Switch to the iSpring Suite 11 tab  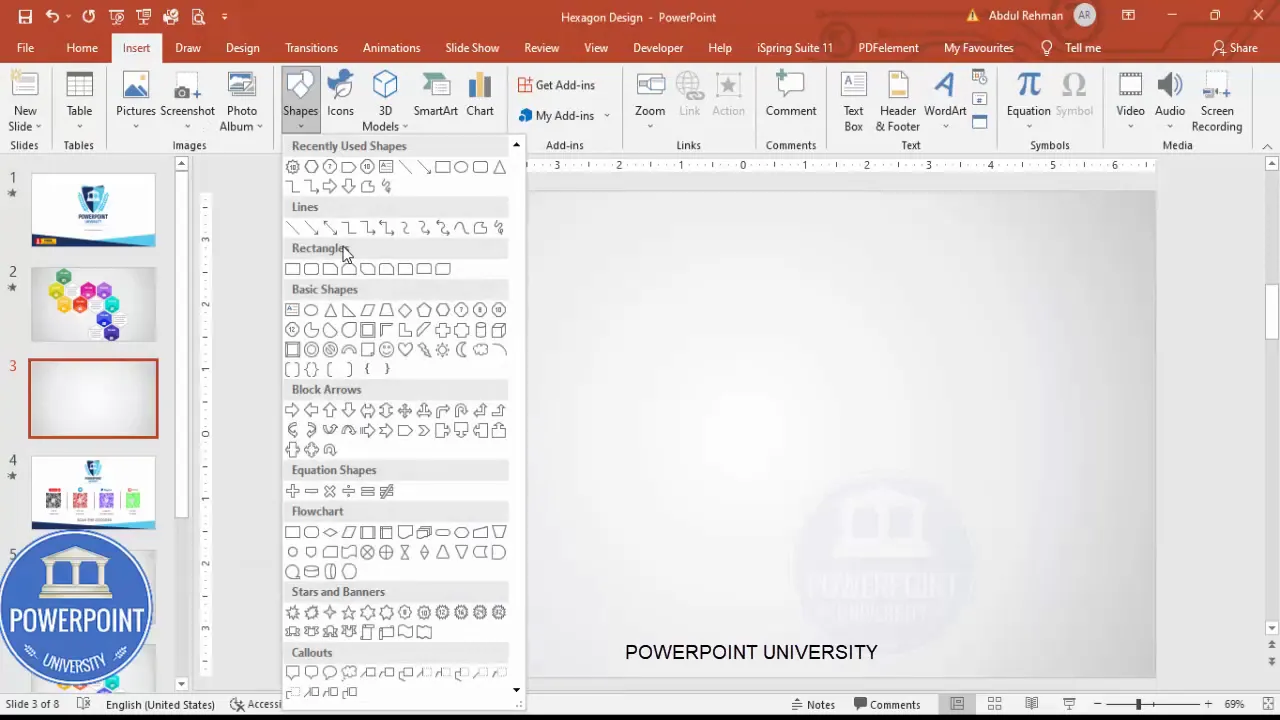[794, 48]
